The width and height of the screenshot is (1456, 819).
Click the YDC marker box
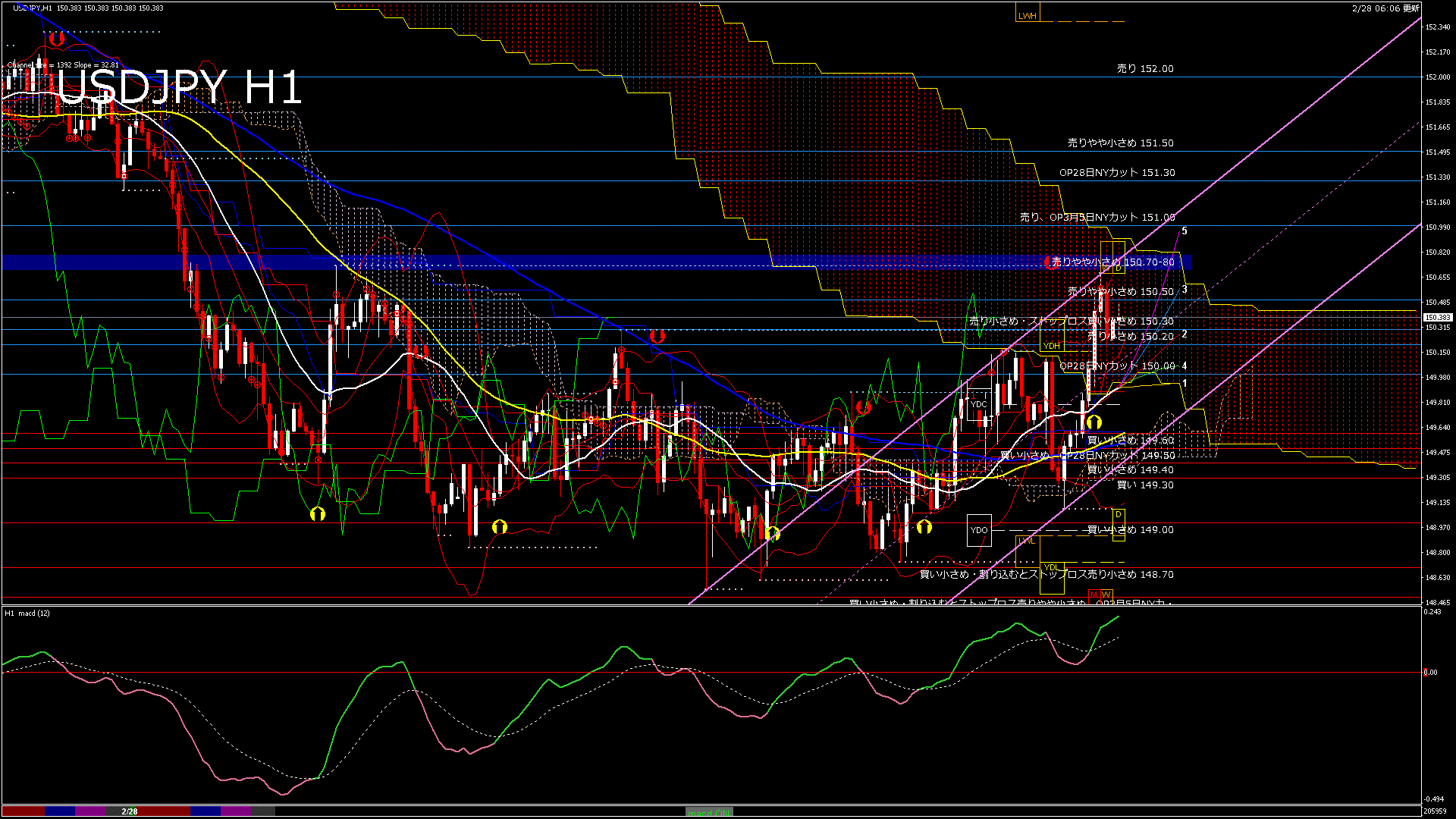[979, 404]
